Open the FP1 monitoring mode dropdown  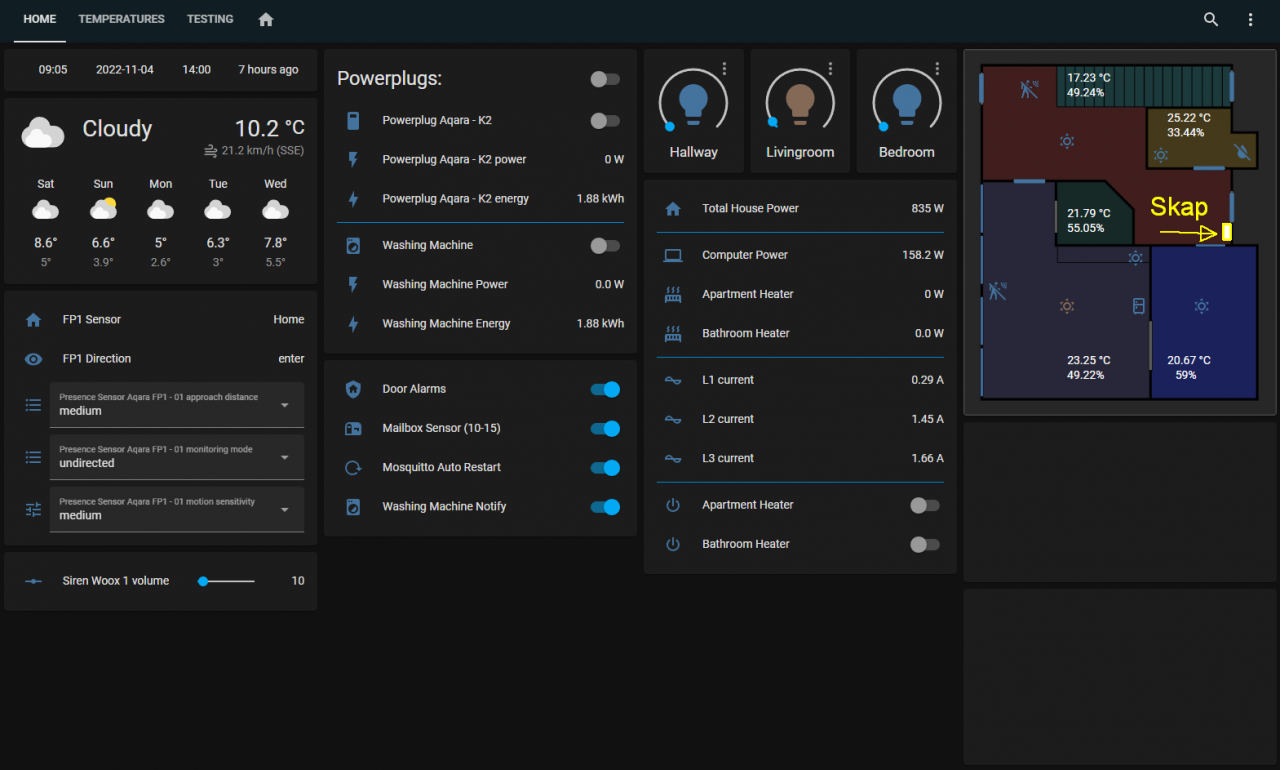(x=177, y=457)
